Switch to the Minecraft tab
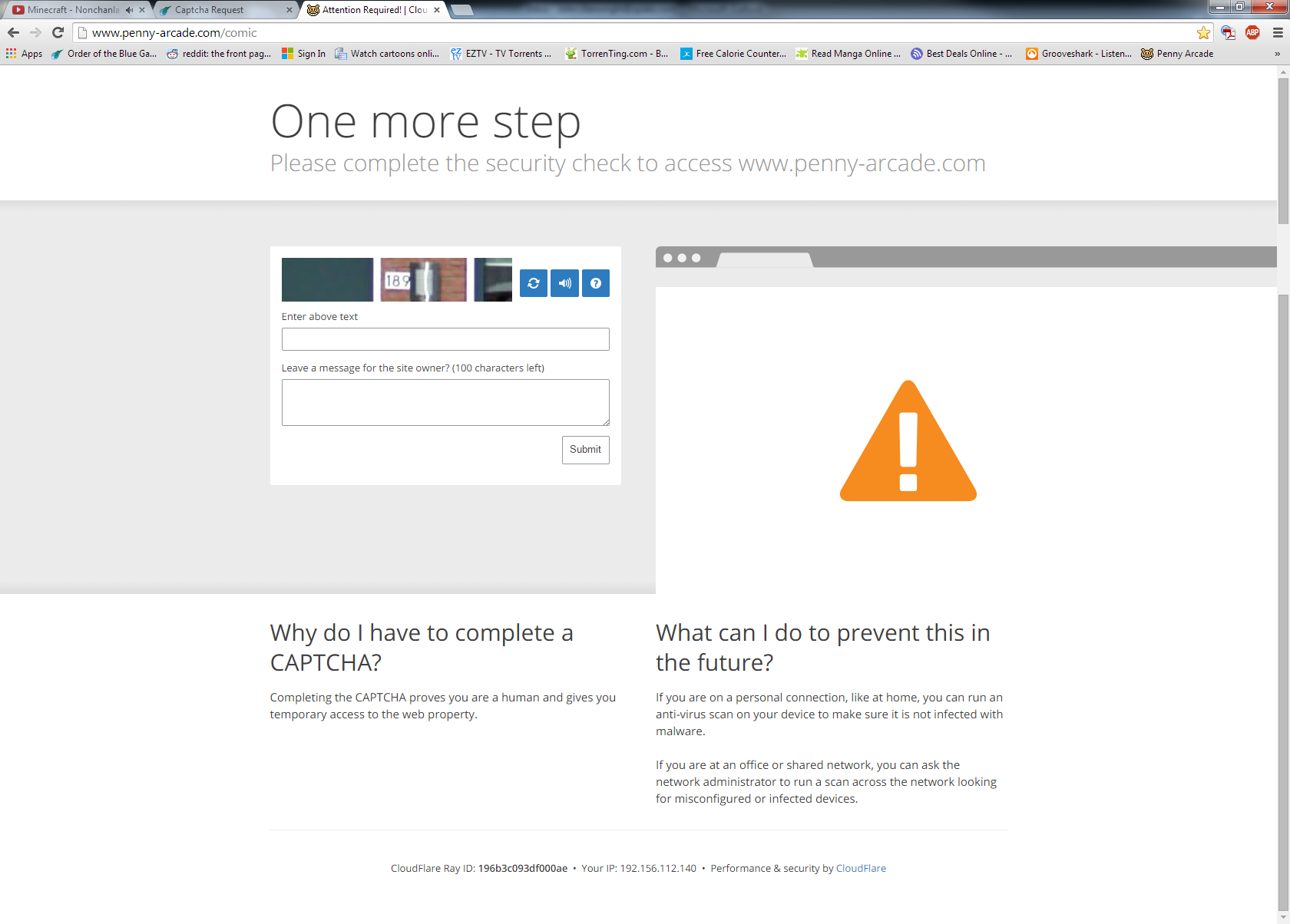 click(x=69, y=10)
